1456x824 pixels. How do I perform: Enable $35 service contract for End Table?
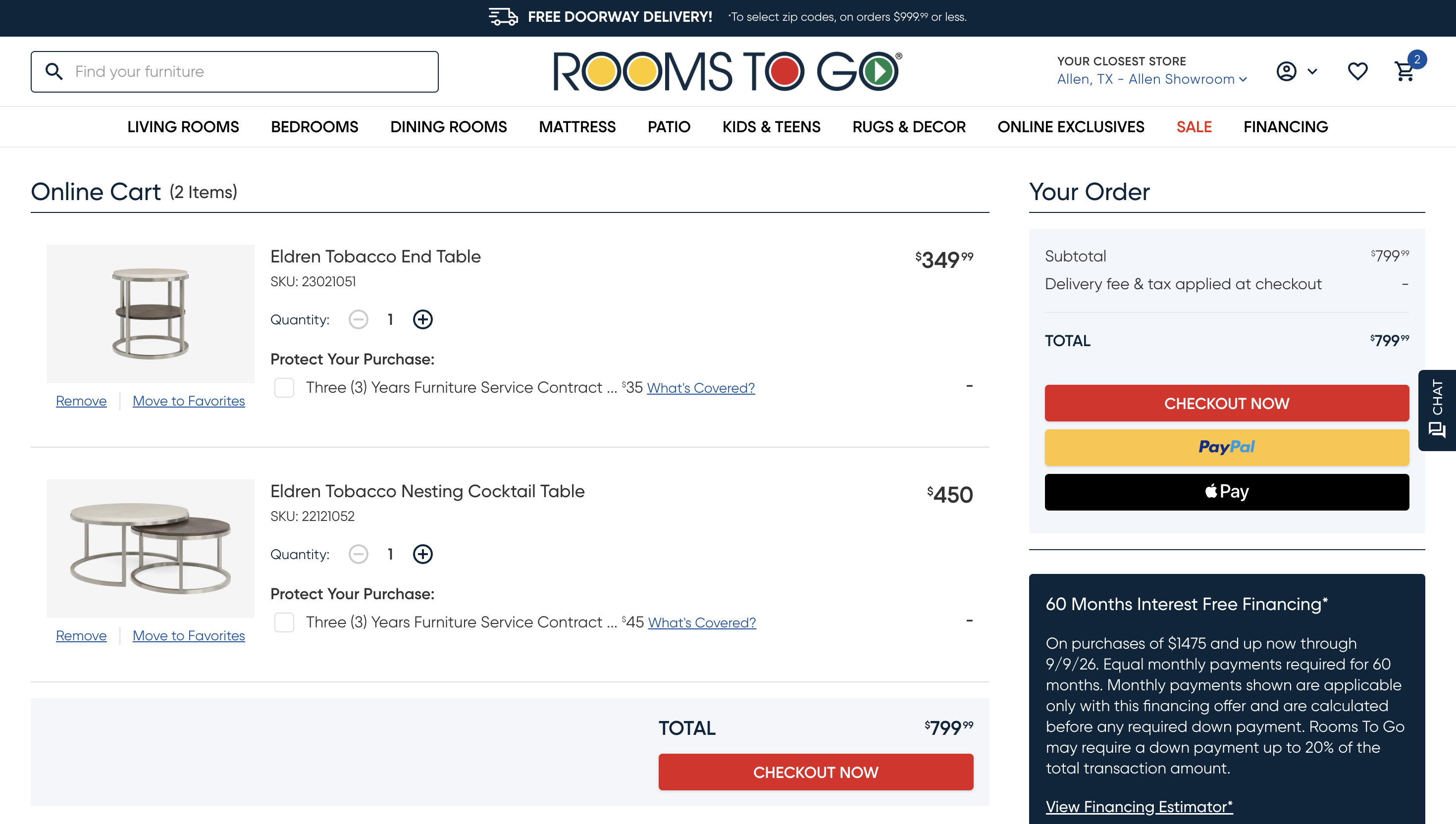[284, 388]
